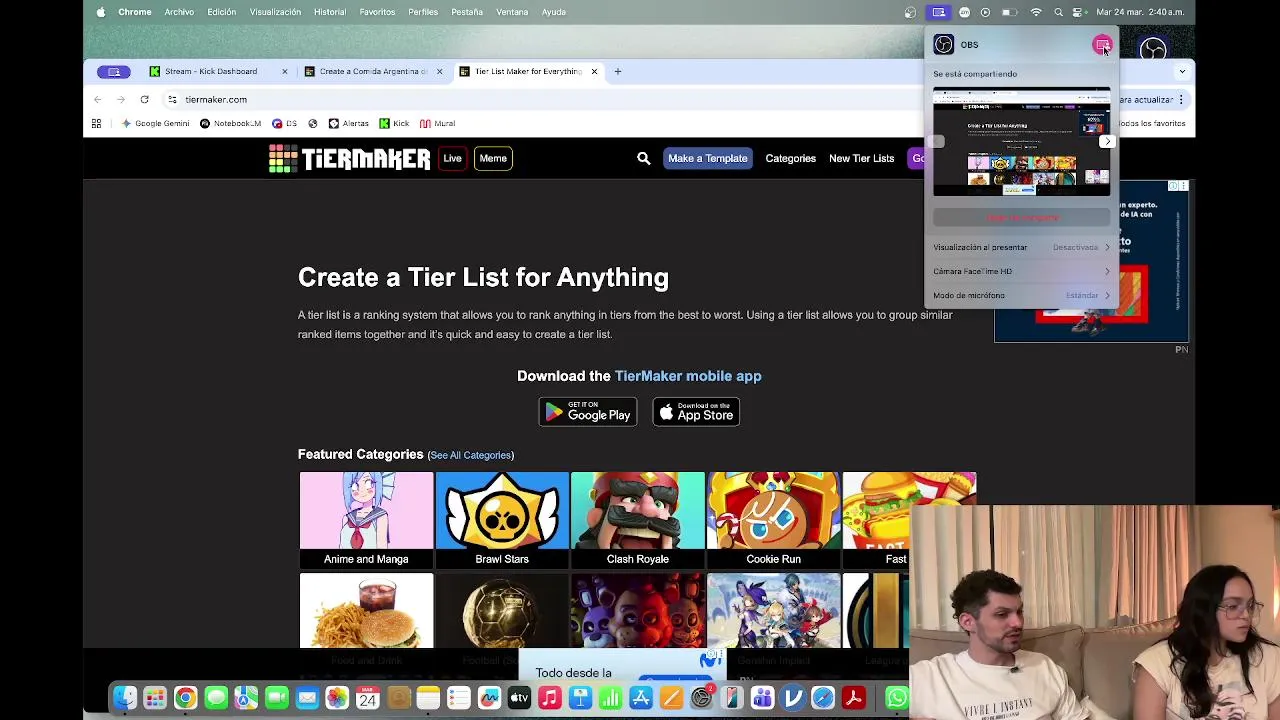Image resolution: width=1280 pixels, height=720 pixels.
Task: Open New Tier Lists link
Action: 861,158
